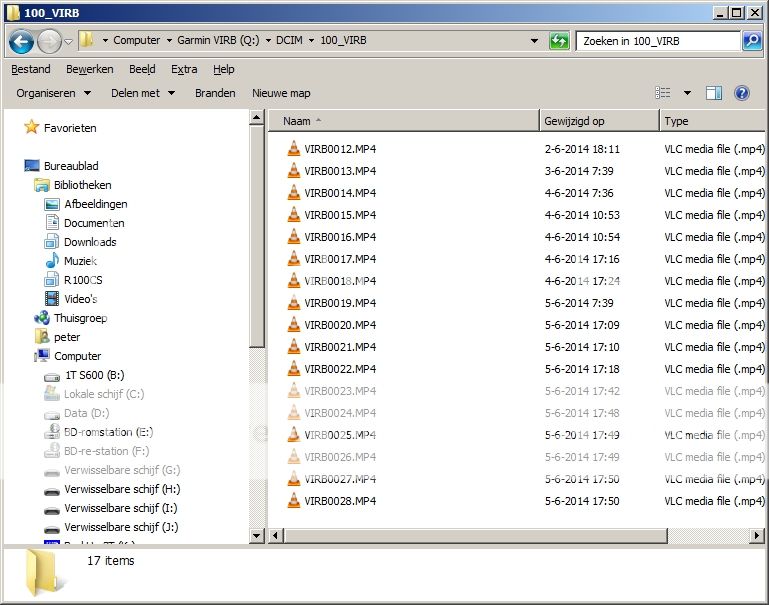
Task: Toggle the preview pane icon
Action: click(x=714, y=93)
